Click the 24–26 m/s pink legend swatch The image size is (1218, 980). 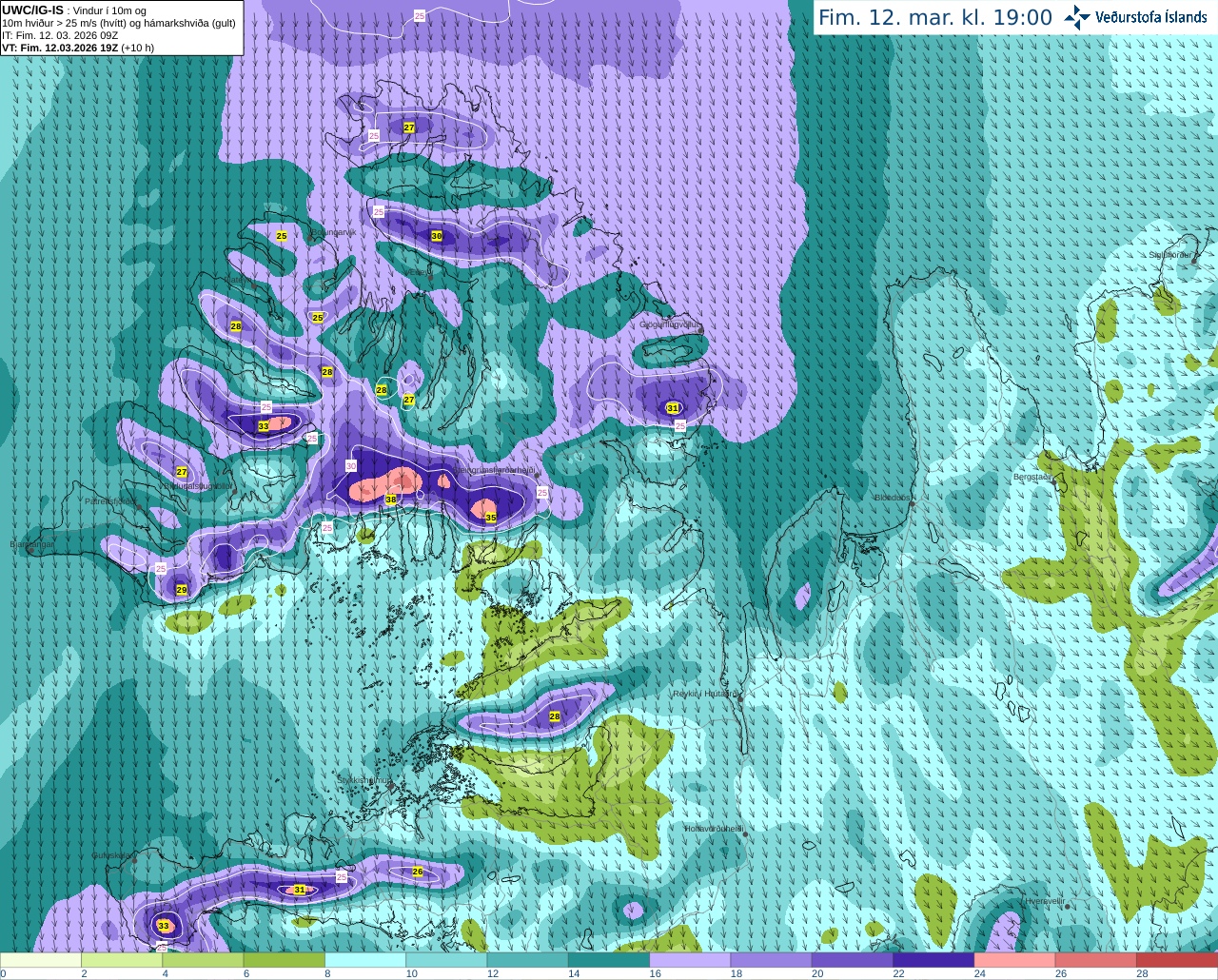[x=1014, y=960]
